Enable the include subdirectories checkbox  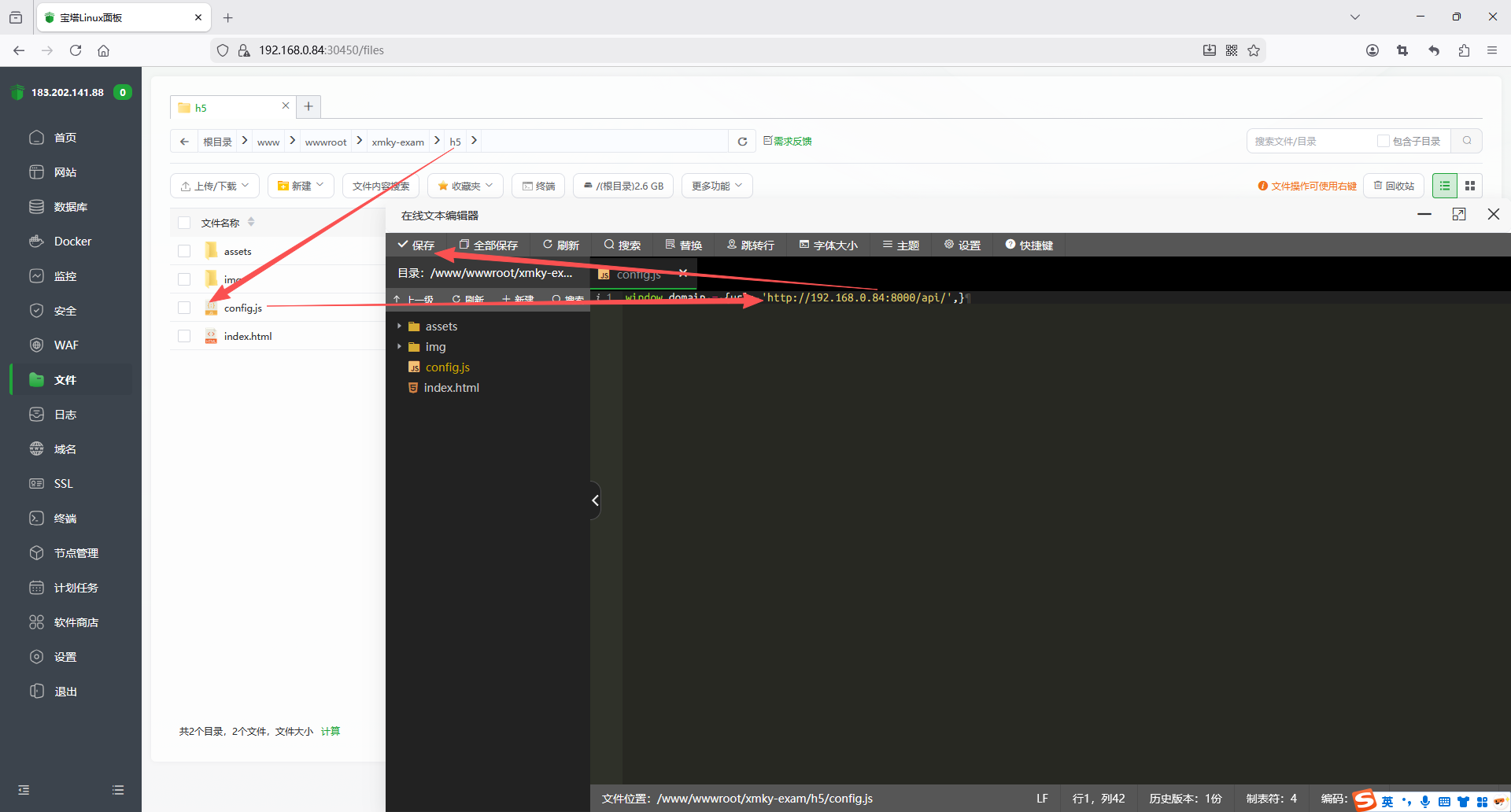(1383, 141)
